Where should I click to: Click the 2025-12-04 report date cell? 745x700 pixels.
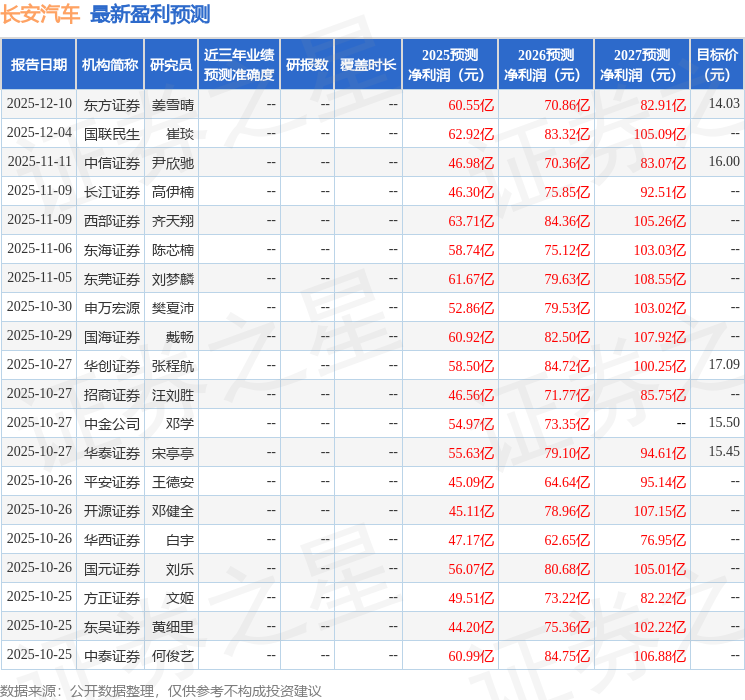click(x=39, y=133)
